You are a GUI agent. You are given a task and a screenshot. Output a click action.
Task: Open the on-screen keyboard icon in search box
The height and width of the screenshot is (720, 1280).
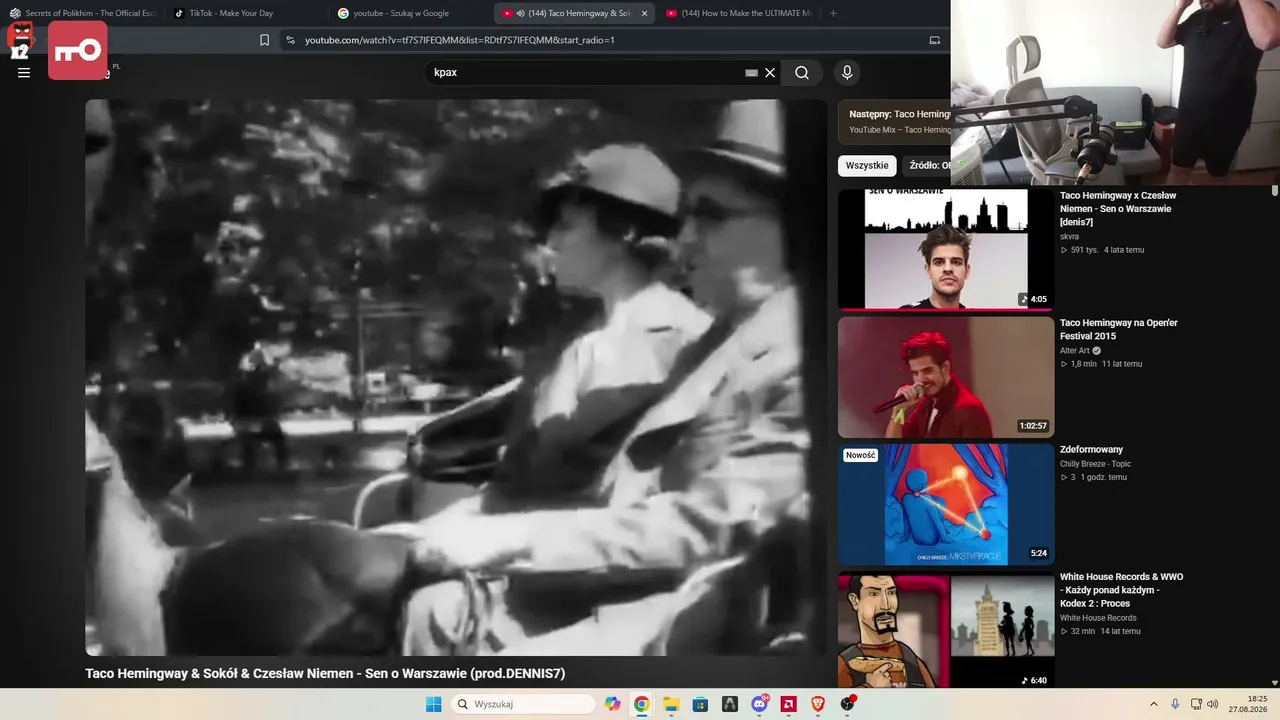tap(751, 72)
